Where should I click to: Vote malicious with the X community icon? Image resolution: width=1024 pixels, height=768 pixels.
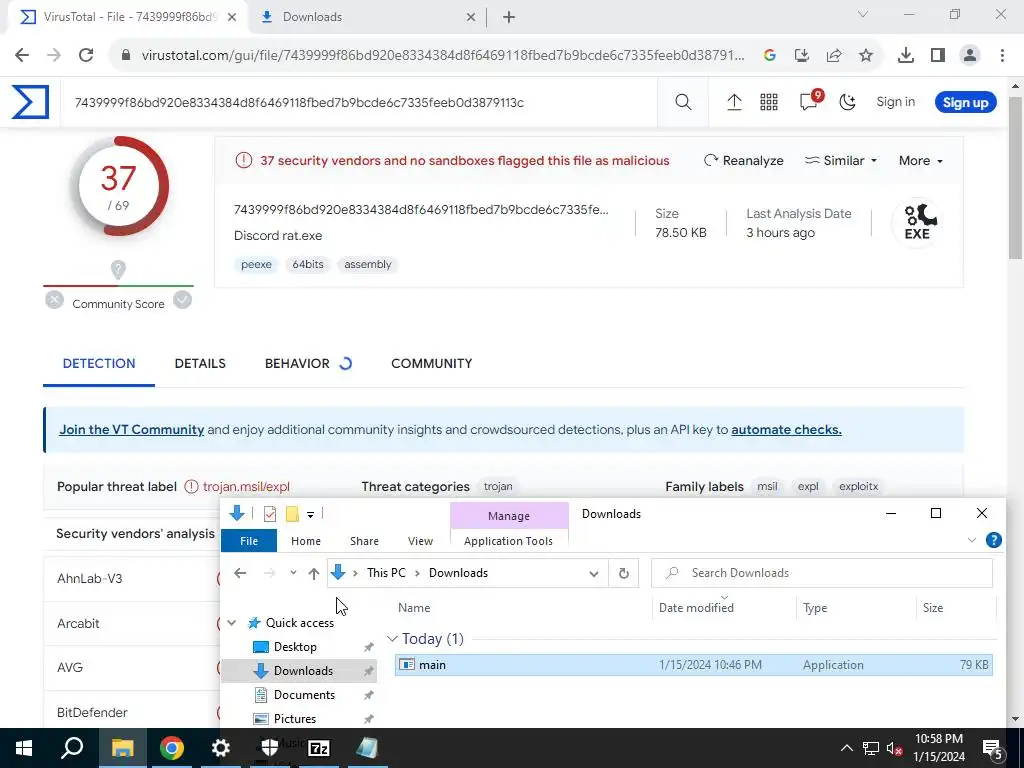(x=54, y=300)
